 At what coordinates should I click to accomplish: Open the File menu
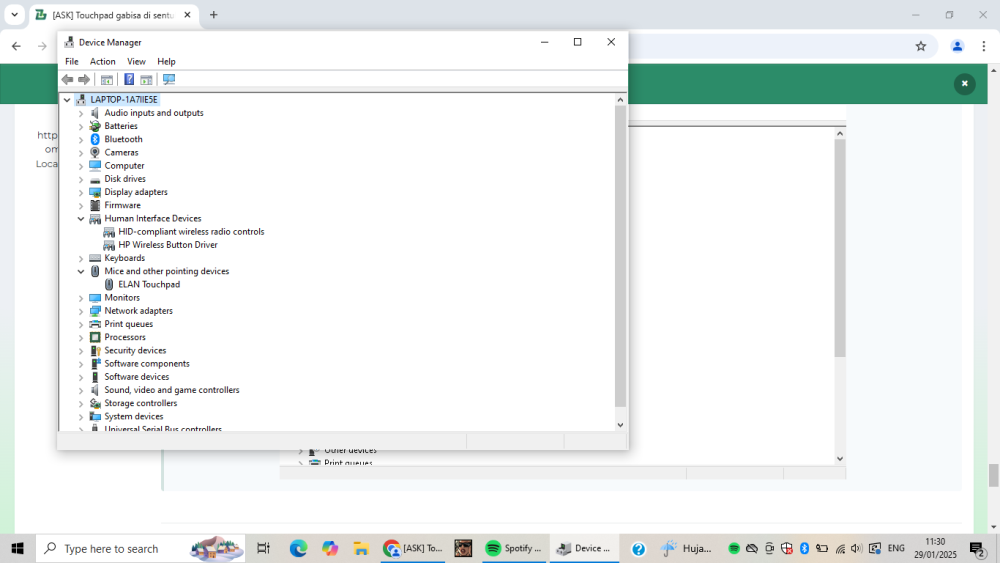pyautogui.click(x=71, y=61)
